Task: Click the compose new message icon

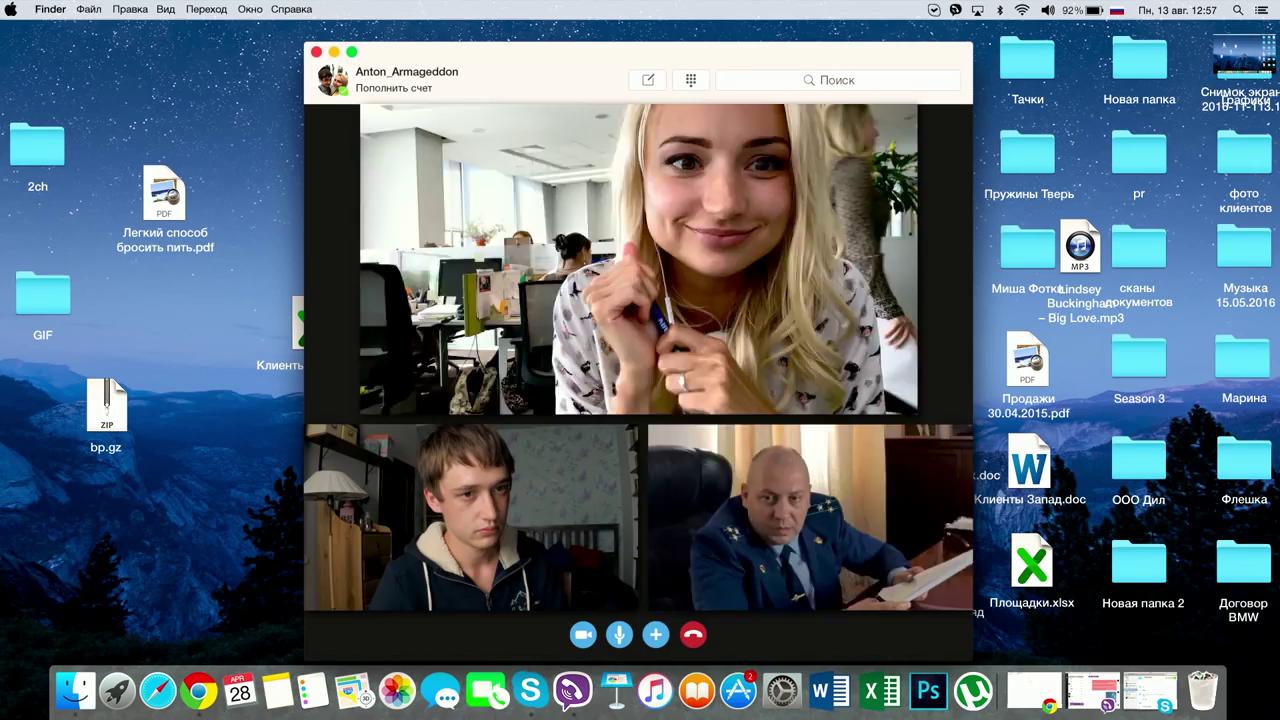Action: point(648,80)
